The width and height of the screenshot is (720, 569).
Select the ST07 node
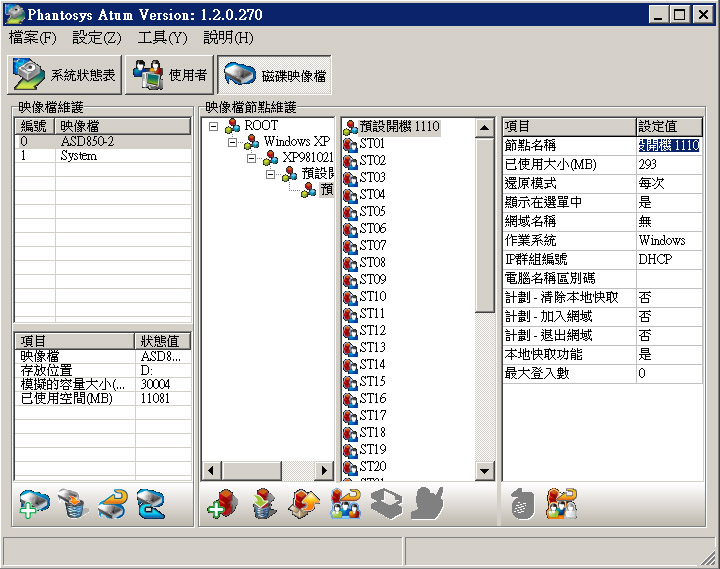tap(372, 245)
